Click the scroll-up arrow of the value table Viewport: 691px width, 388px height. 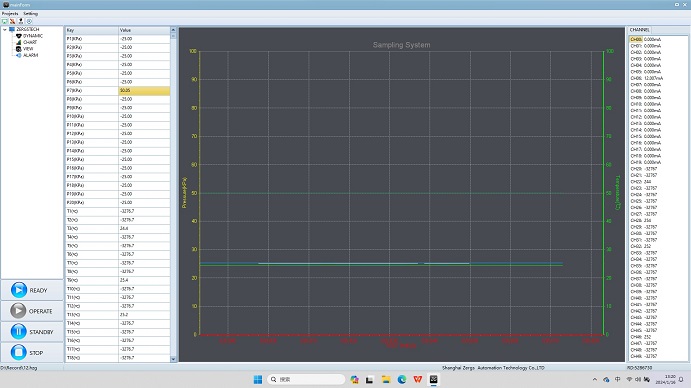coord(173,30)
